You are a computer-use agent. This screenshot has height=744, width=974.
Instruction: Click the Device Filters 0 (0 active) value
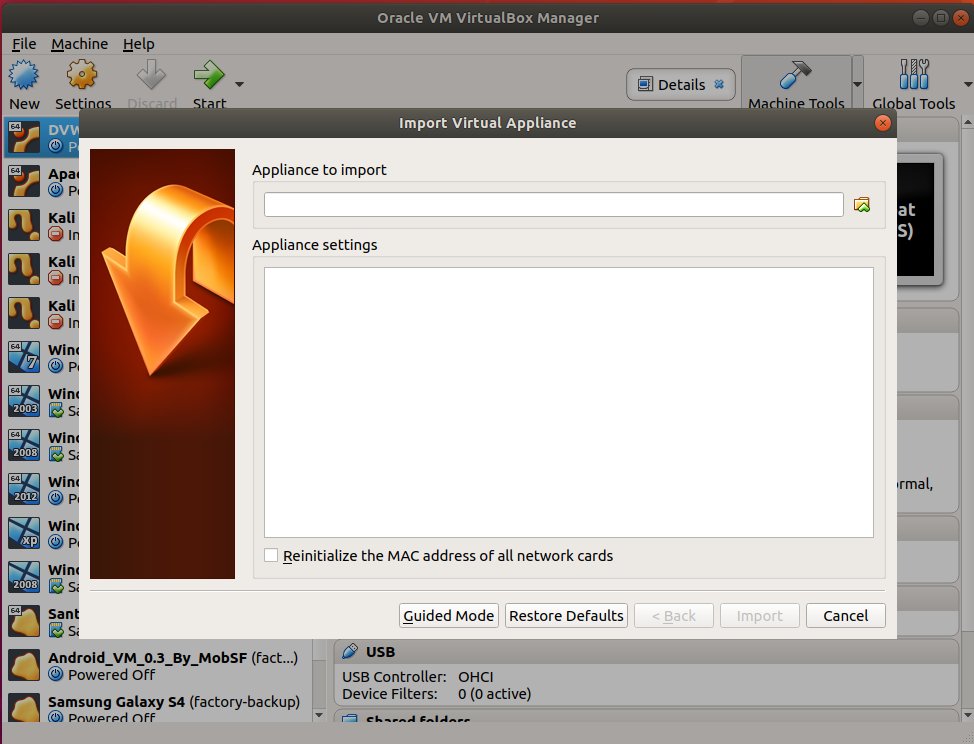[494, 694]
